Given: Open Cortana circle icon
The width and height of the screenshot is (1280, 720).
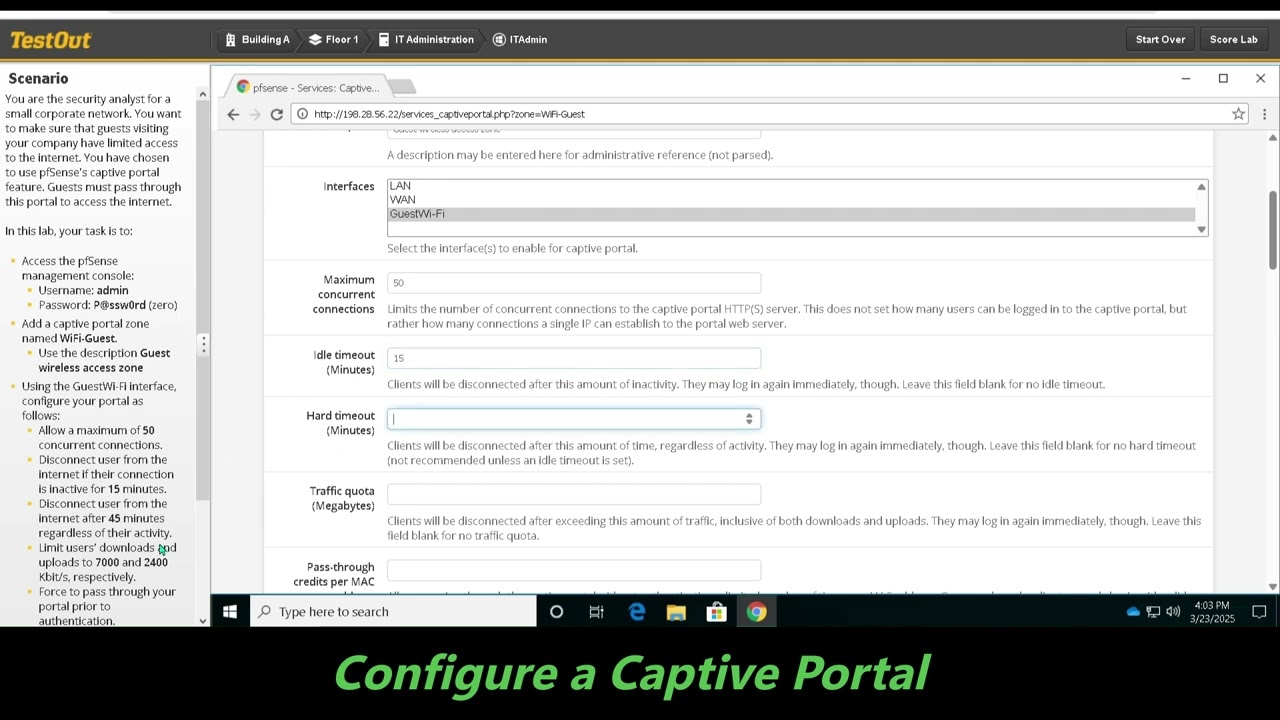Looking at the screenshot, I should [556, 612].
